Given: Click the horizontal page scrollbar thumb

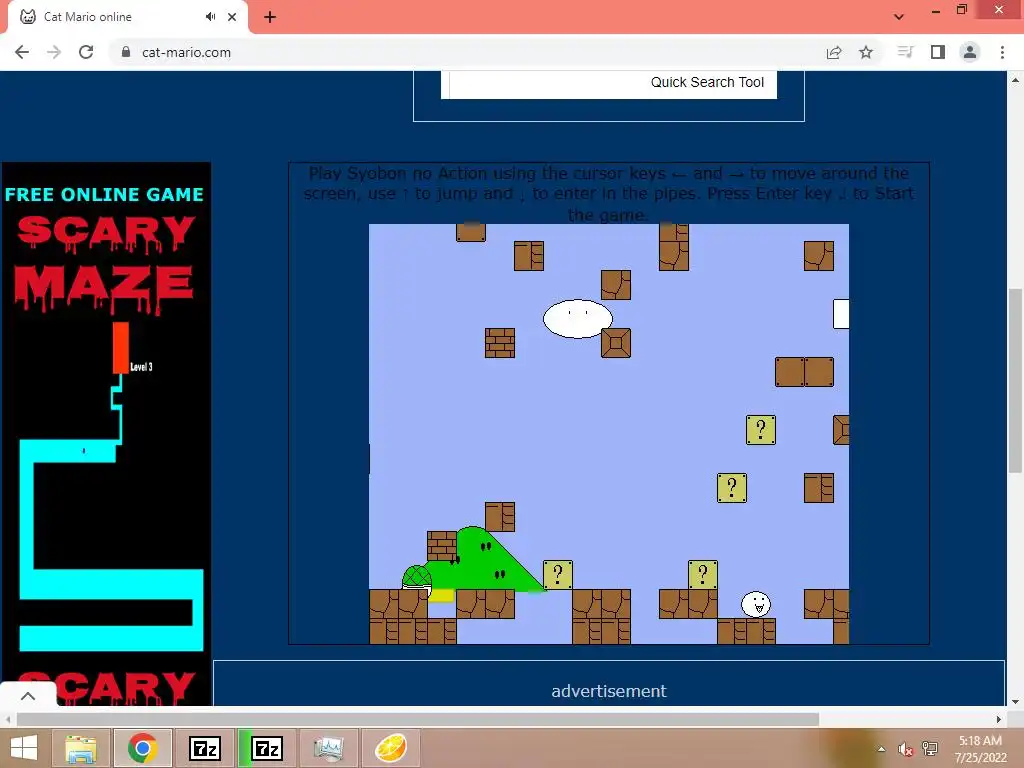Looking at the screenshot, I should tap(418, 719).
